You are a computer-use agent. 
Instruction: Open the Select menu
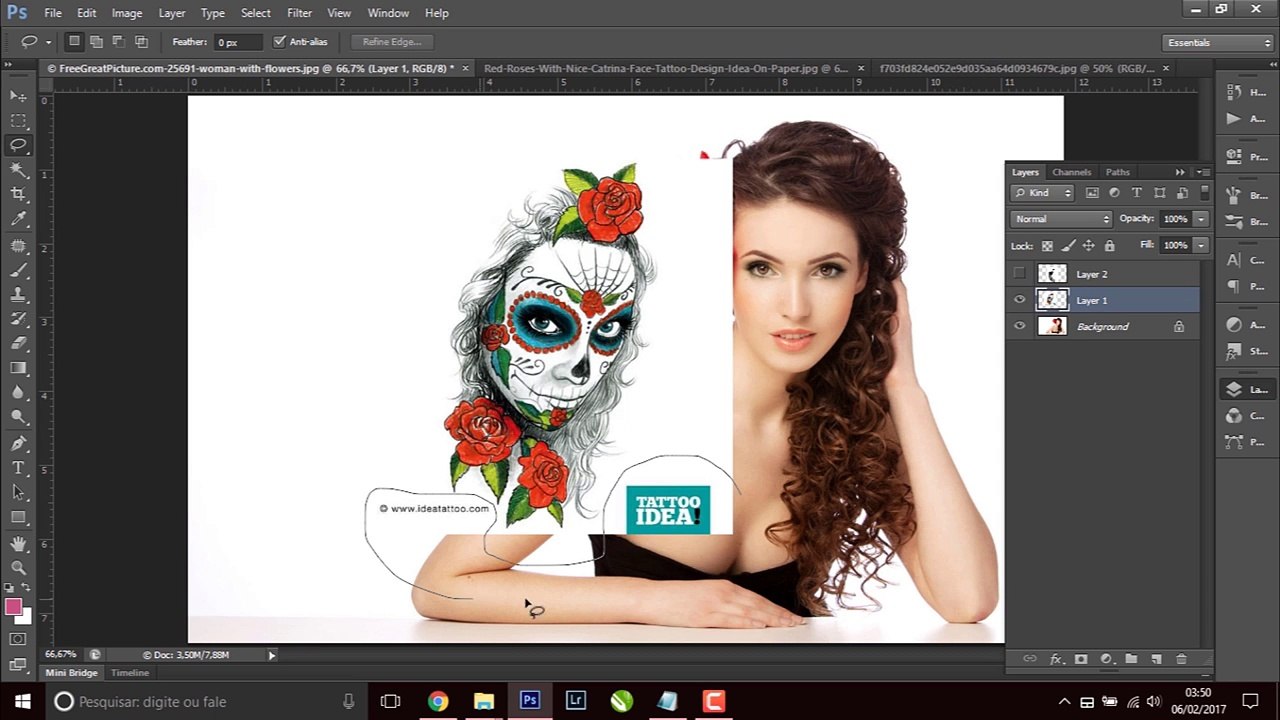click(x=255, y=13)
